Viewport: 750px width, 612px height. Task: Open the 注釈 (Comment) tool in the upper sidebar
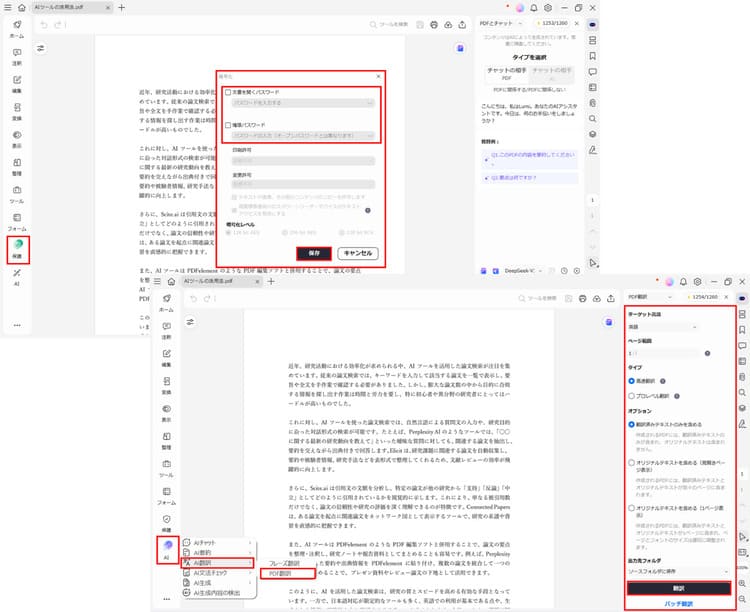tap(17, 57)
